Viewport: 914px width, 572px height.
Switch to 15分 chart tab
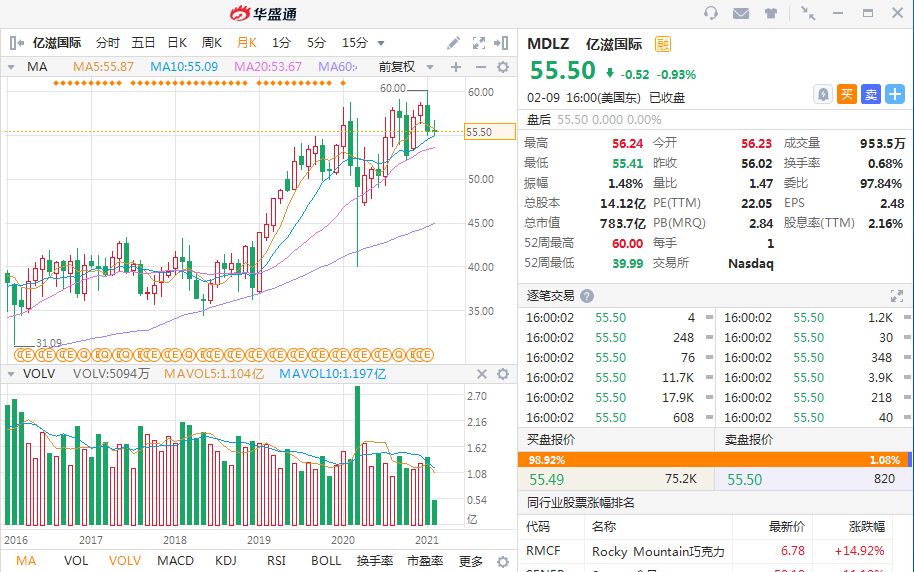(x=355, y=43)
